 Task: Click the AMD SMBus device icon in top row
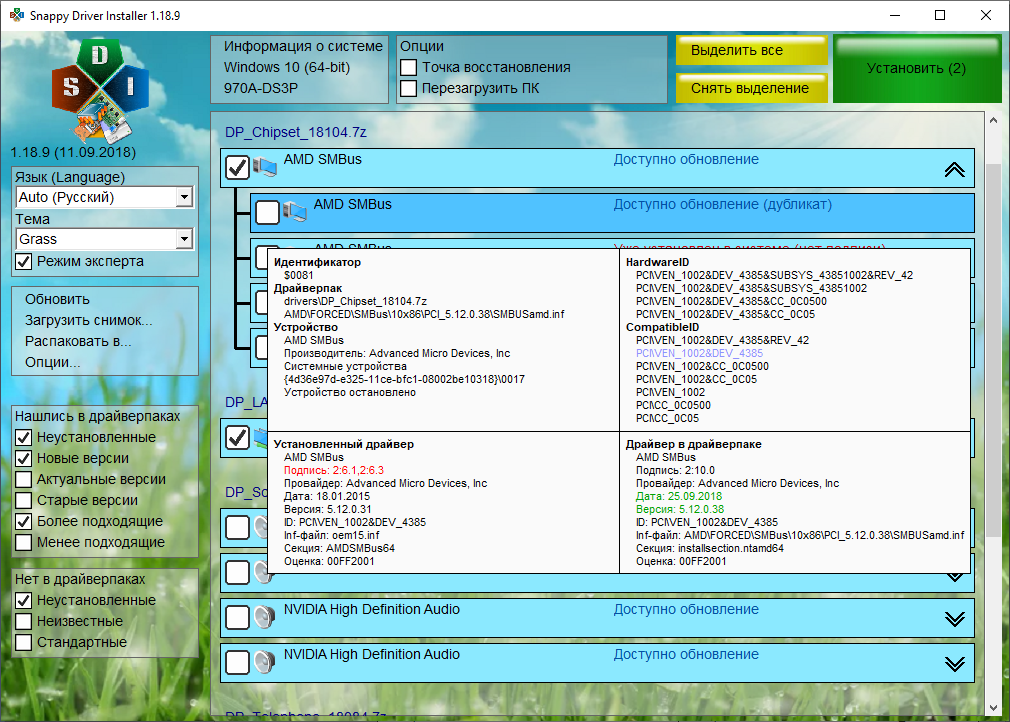click(x=265, y=167)
